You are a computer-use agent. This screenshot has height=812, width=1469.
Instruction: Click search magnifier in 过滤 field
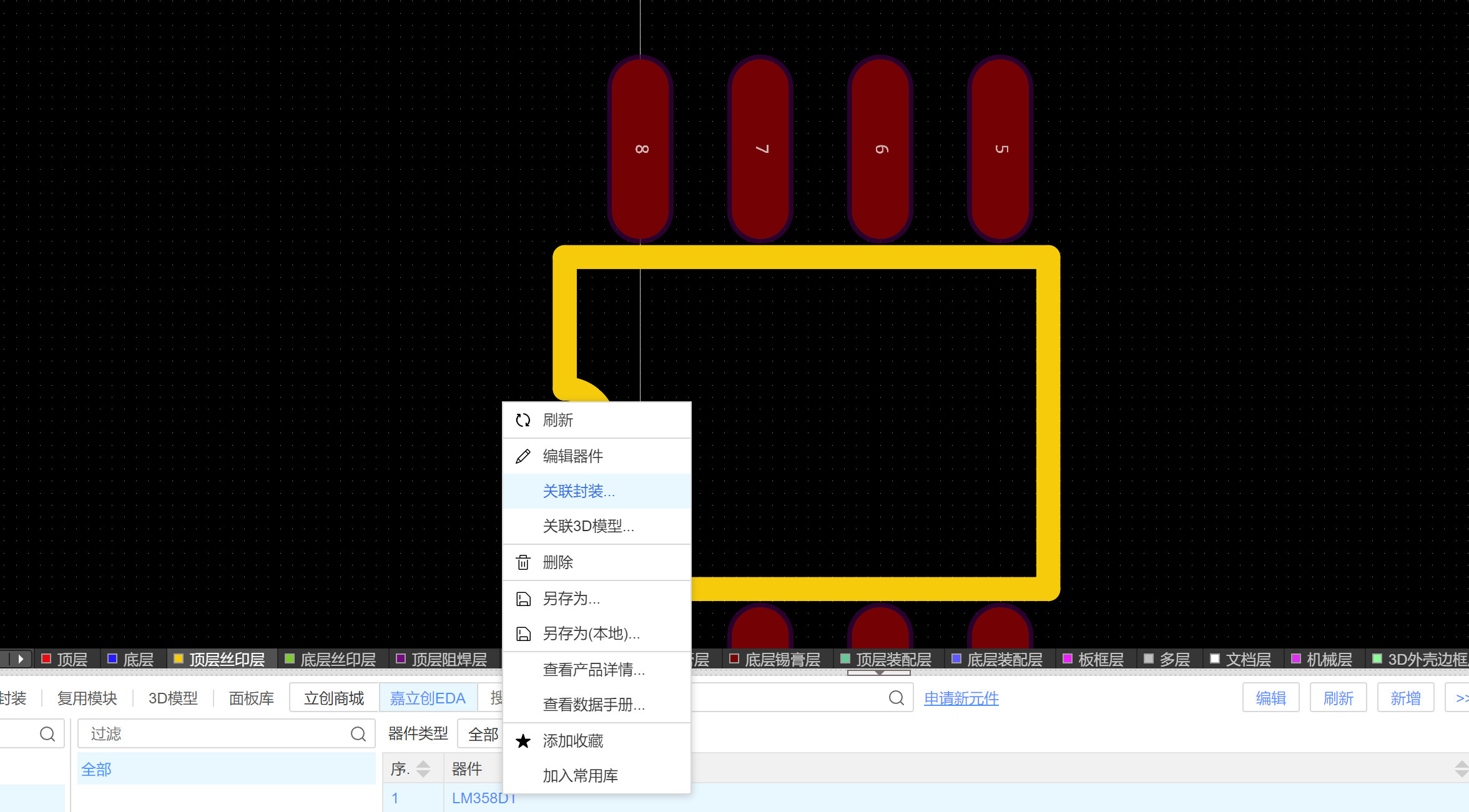[358, 734]
